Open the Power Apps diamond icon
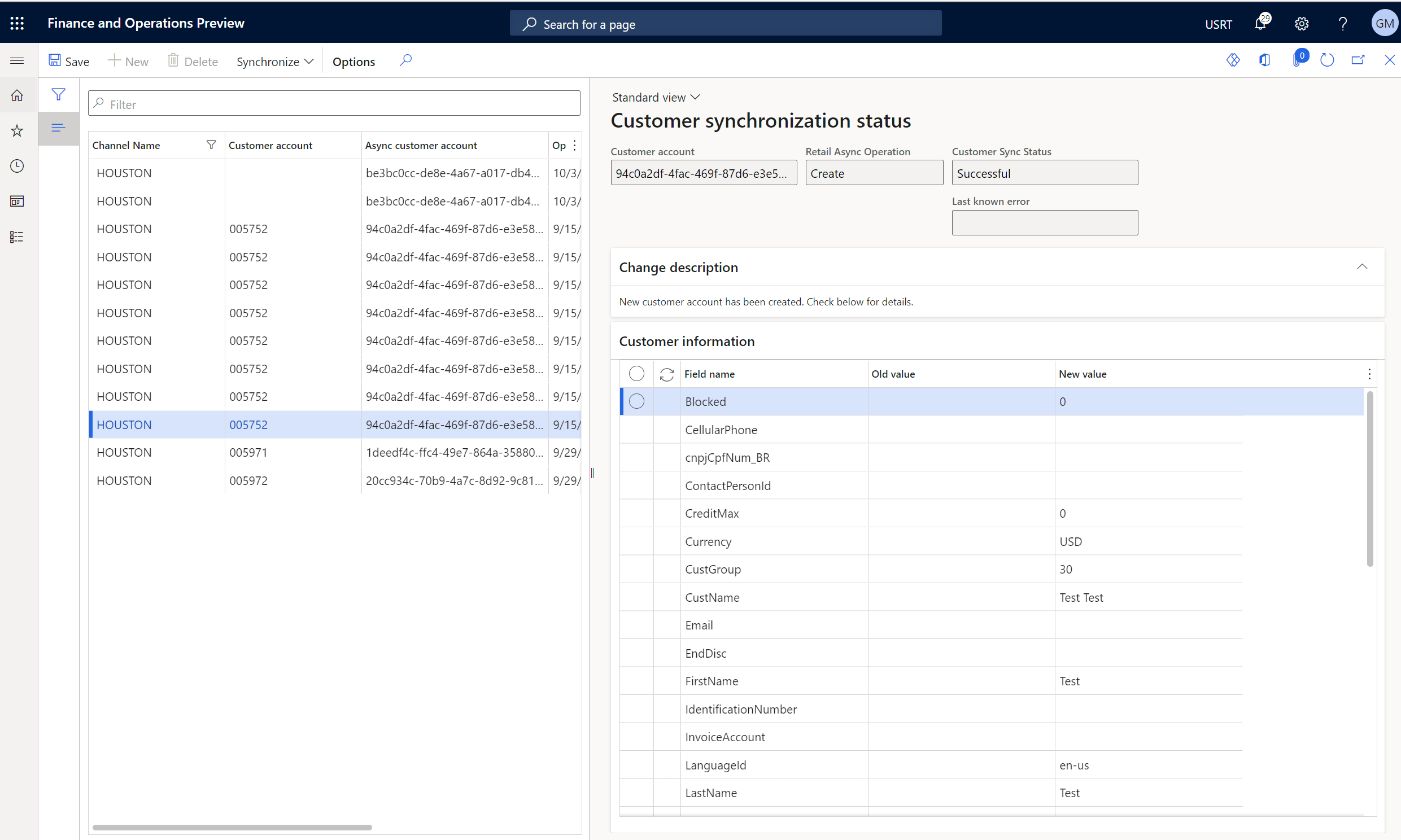The width and height of the screenshot is (1401, 840). point(1233,60)
